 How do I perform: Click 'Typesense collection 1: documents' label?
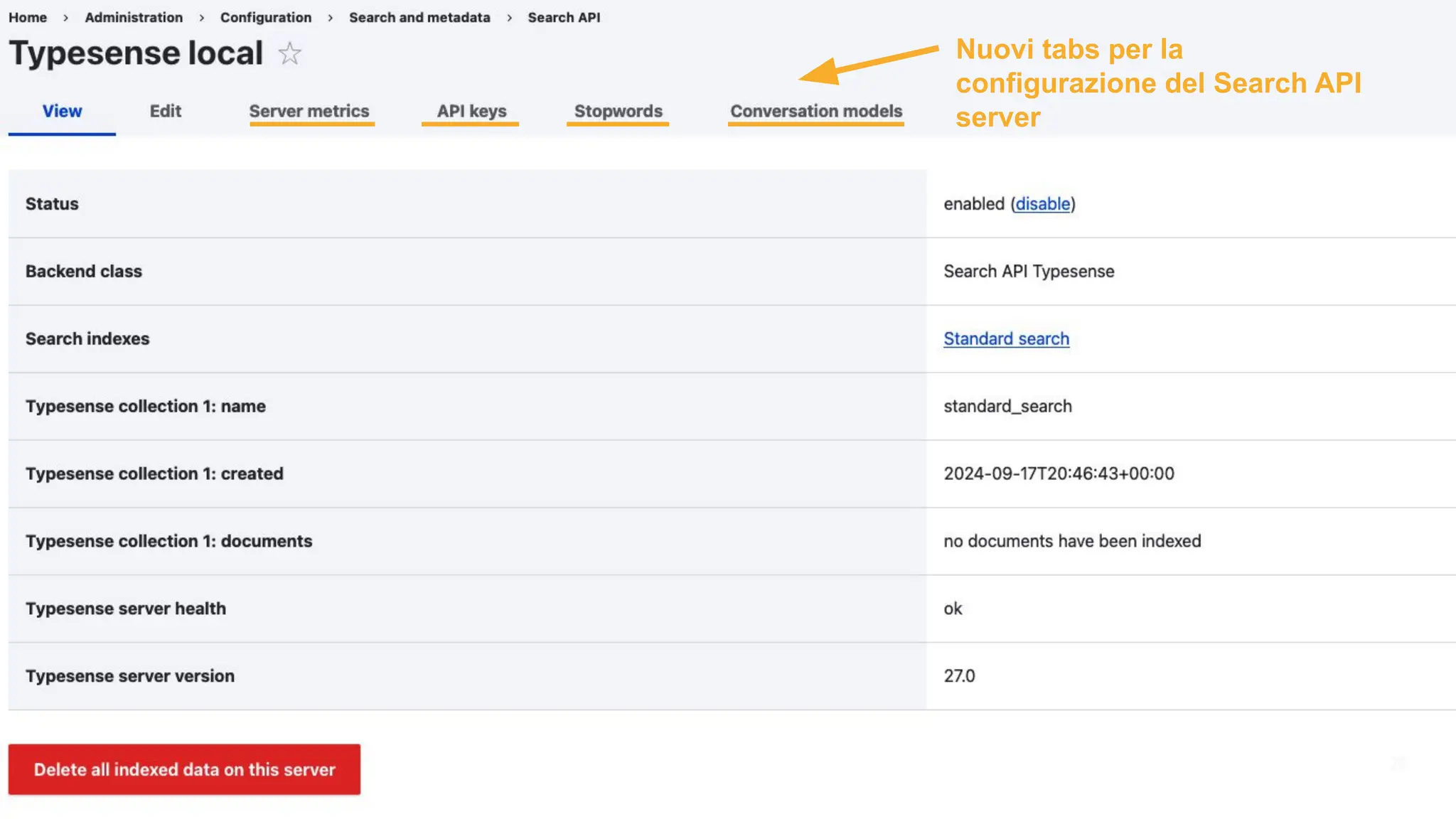point(168,541)
